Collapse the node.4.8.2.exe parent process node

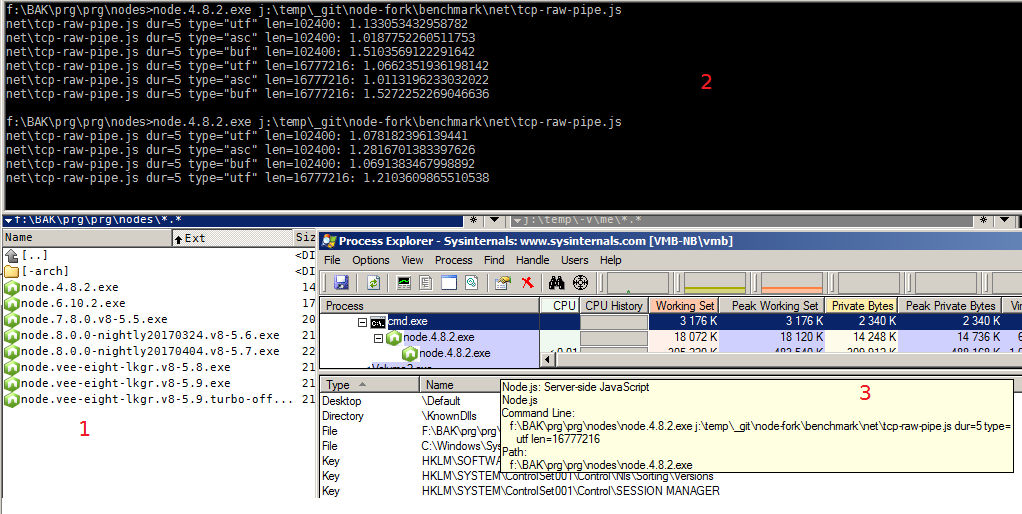coord(379,338)
